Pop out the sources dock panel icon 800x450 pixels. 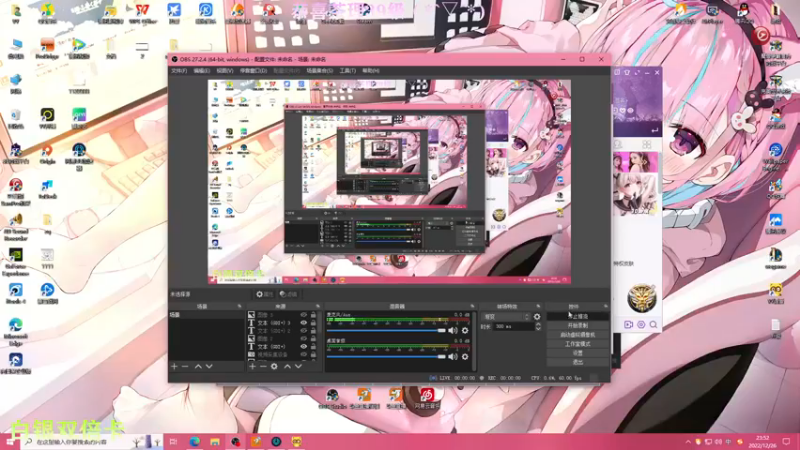coord(317,306)
